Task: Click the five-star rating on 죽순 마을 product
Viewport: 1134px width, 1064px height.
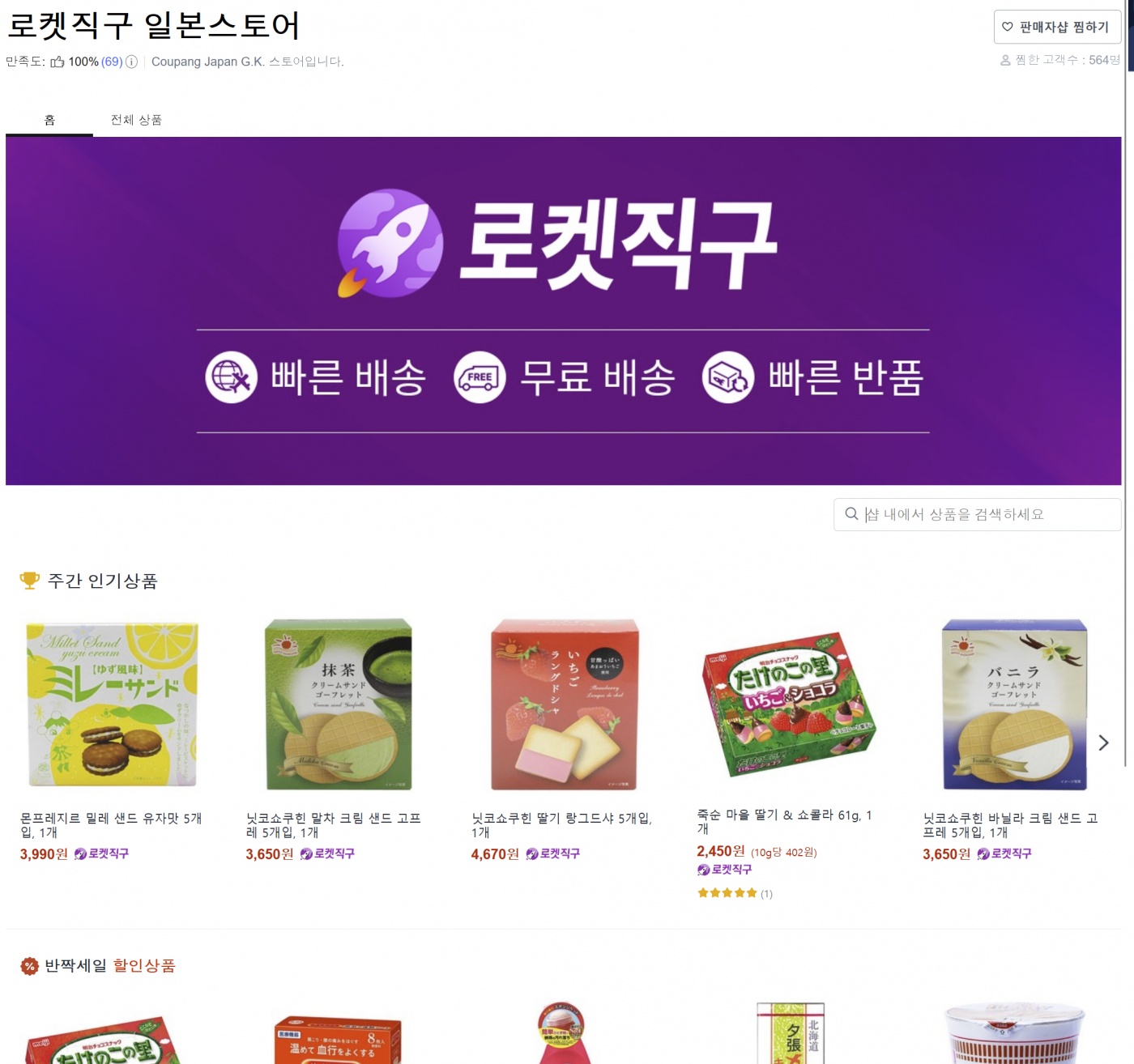Action: [x=727, y=893]
